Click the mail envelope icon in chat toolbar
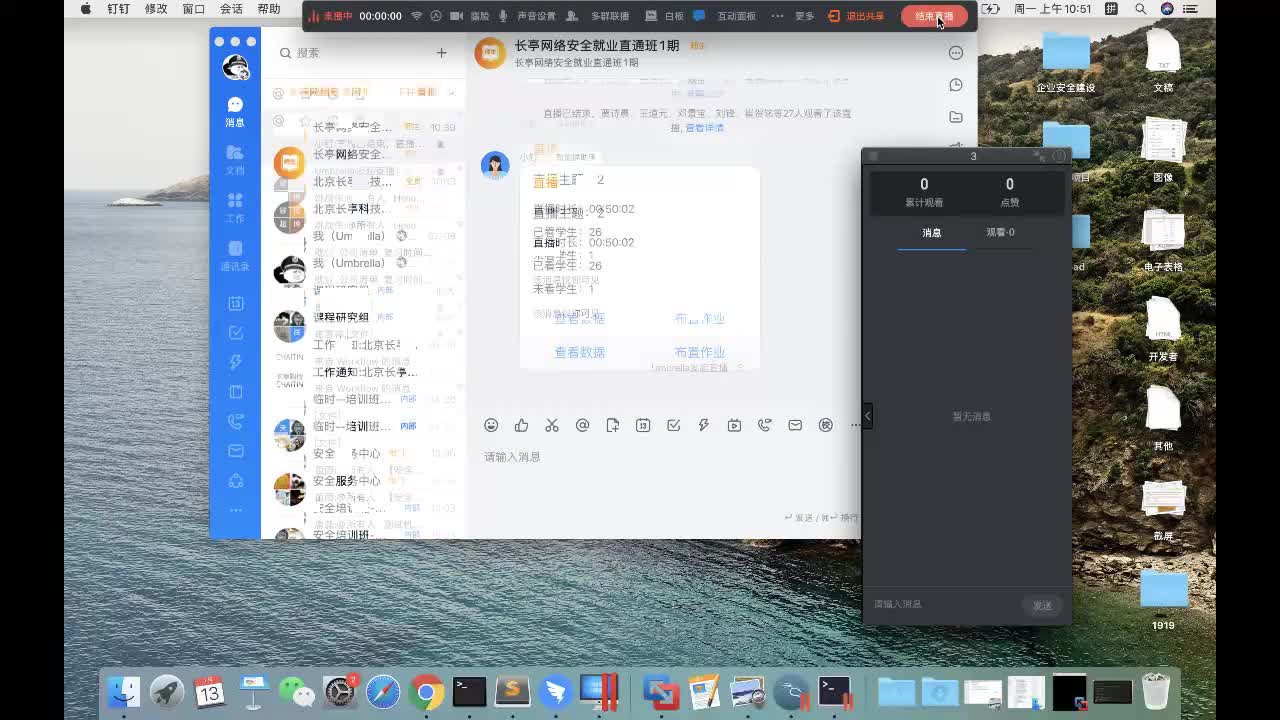The width and height of the screenshot is (1280, 720). (795, 425)
